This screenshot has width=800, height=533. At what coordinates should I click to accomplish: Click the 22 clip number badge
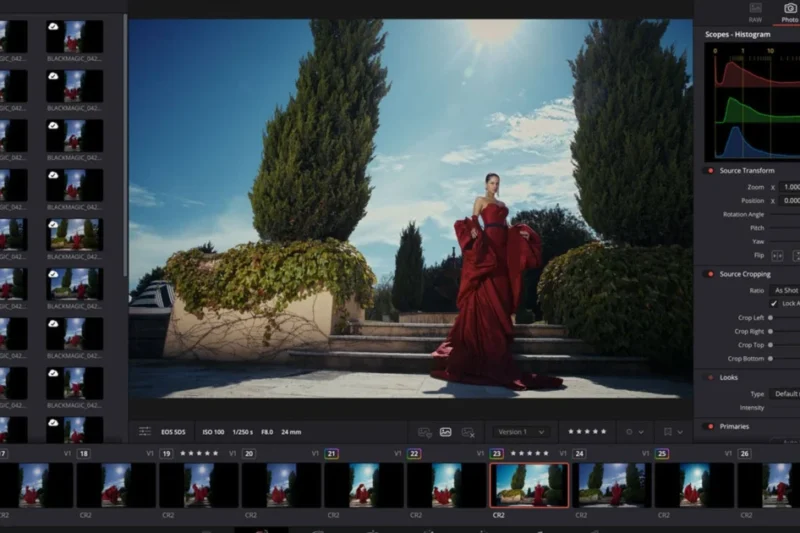[x=414, y=453]
